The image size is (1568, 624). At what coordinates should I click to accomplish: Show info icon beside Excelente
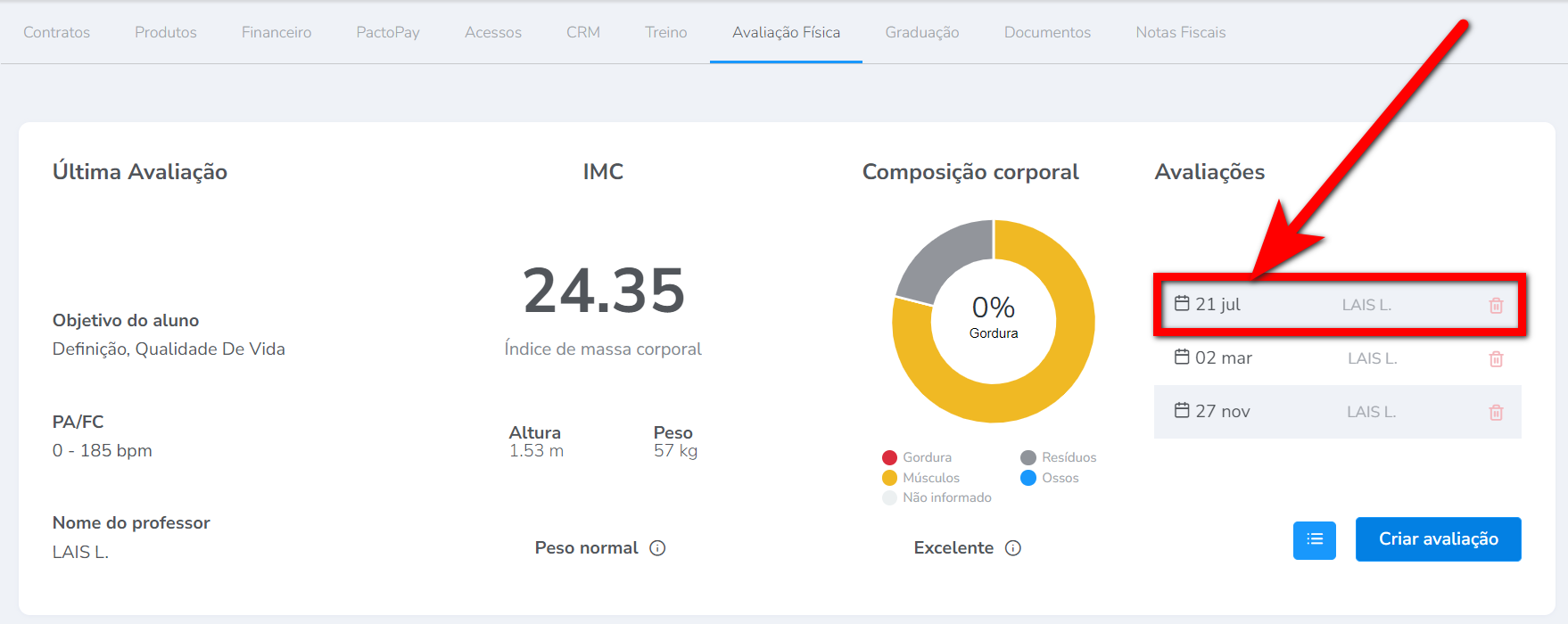1012,548
